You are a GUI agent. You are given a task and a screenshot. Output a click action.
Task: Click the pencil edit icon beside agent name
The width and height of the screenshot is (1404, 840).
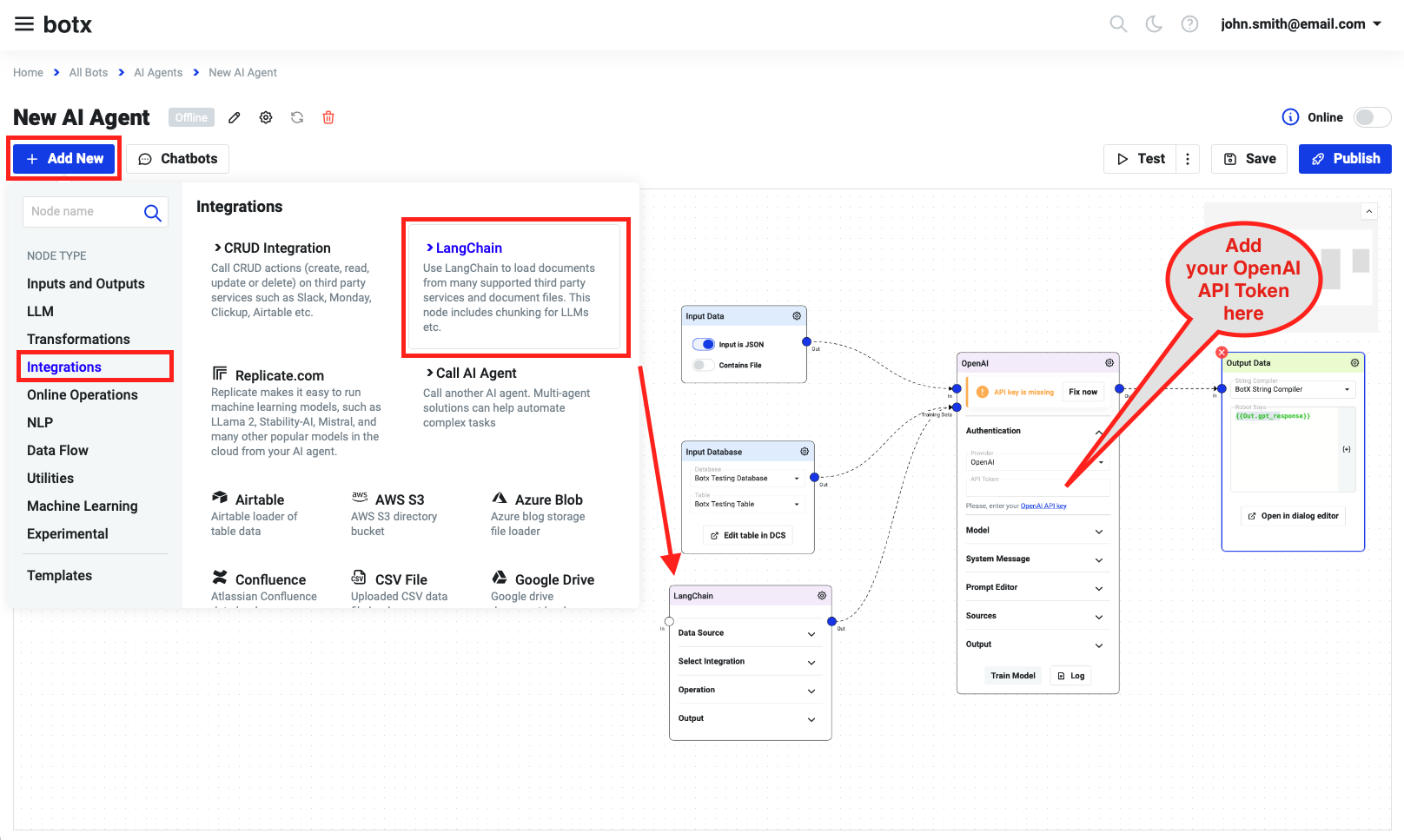tap(234, 117)
